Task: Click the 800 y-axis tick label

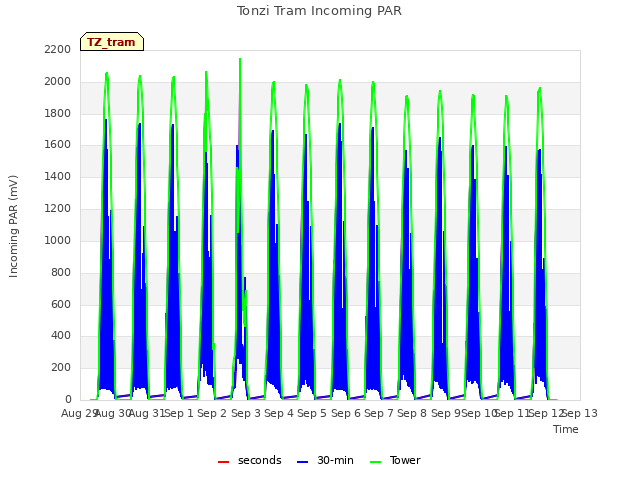Action: 61,272
